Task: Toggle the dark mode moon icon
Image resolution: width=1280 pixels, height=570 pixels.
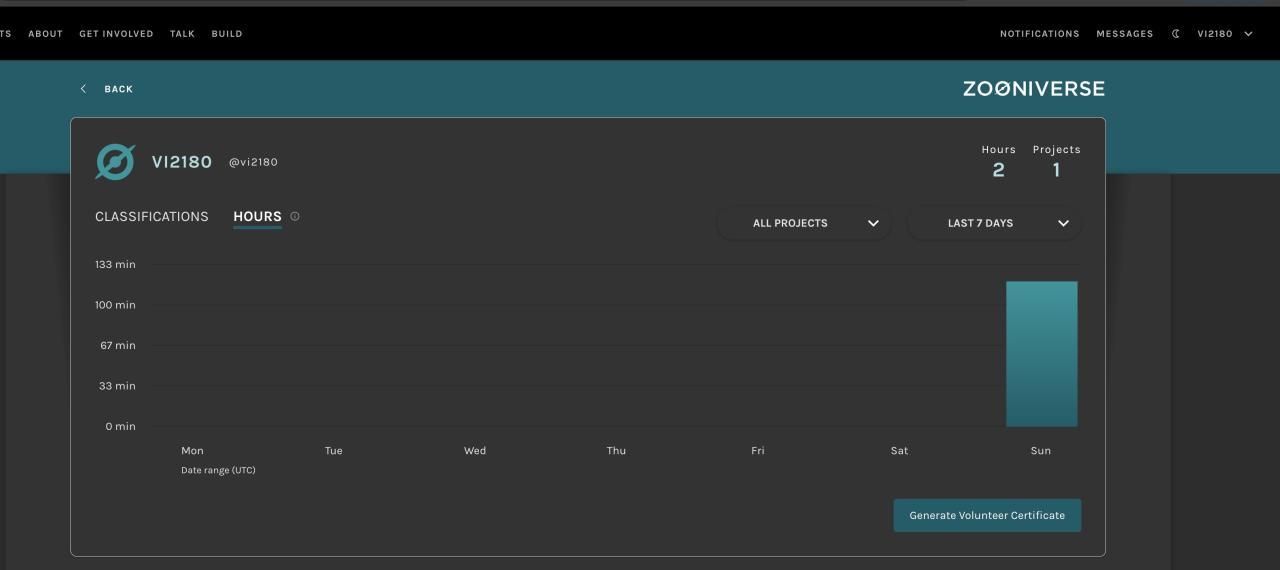Action: pos(1176,34)
